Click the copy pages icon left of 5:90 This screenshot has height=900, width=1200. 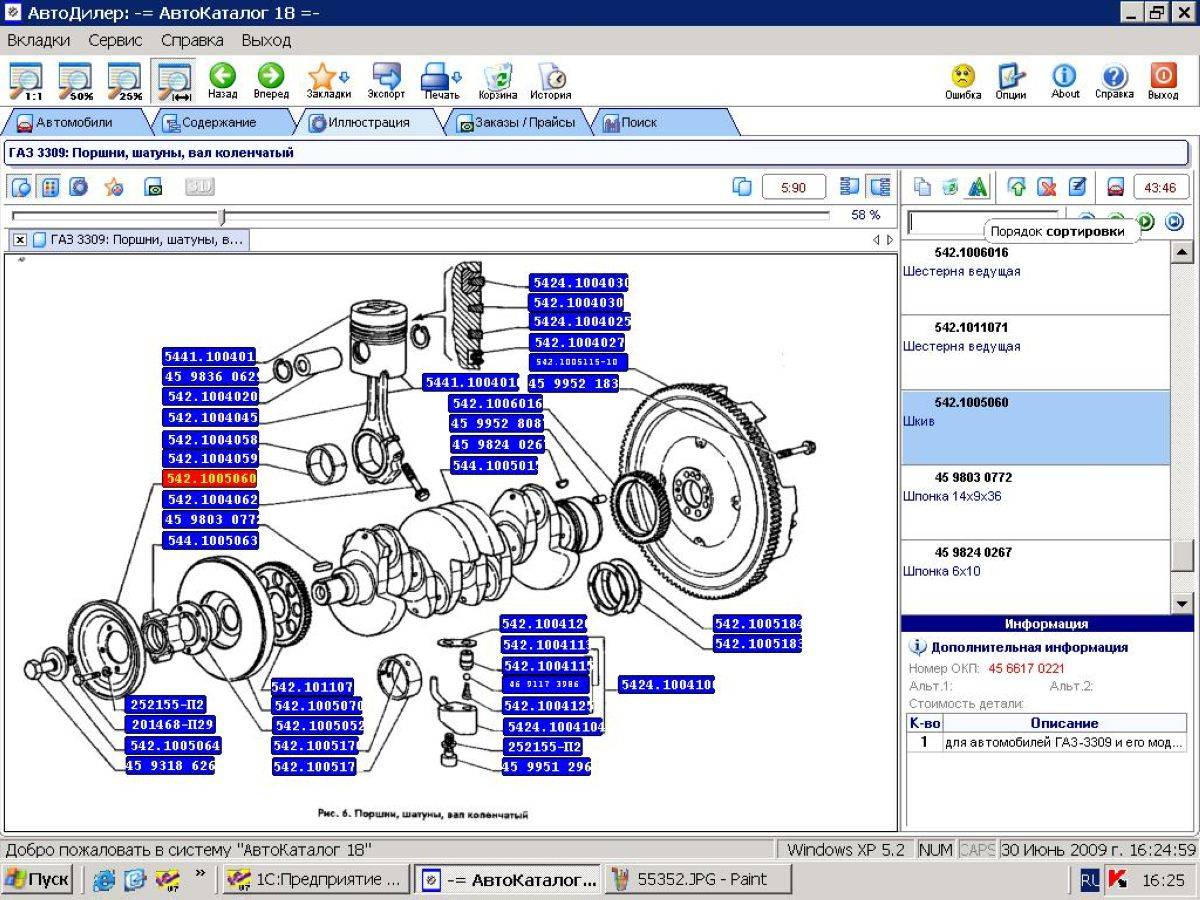click(742, 187)
